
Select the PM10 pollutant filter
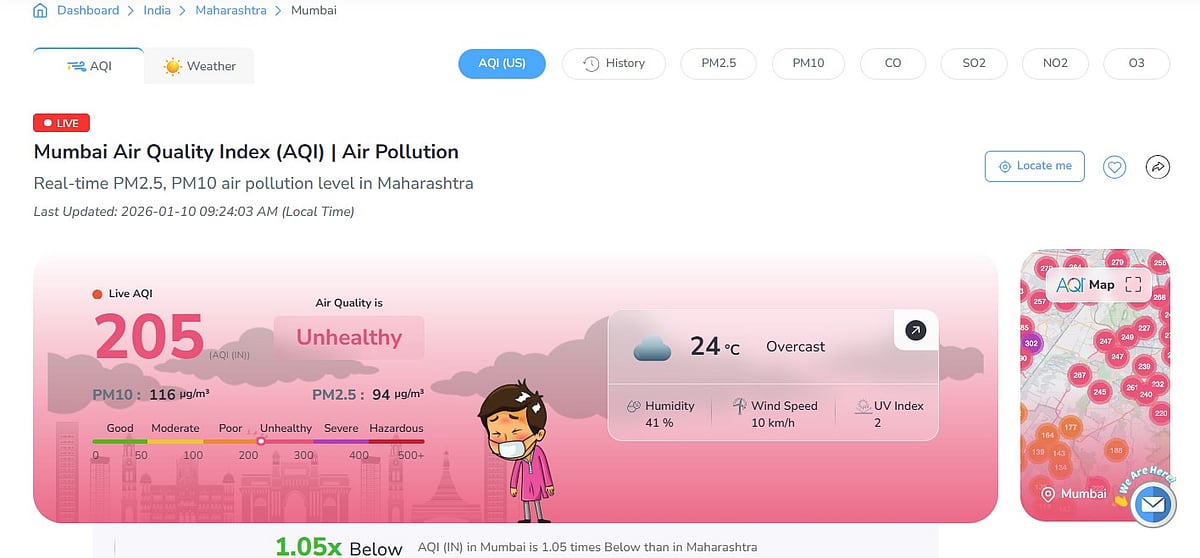(x=808, y=63)
